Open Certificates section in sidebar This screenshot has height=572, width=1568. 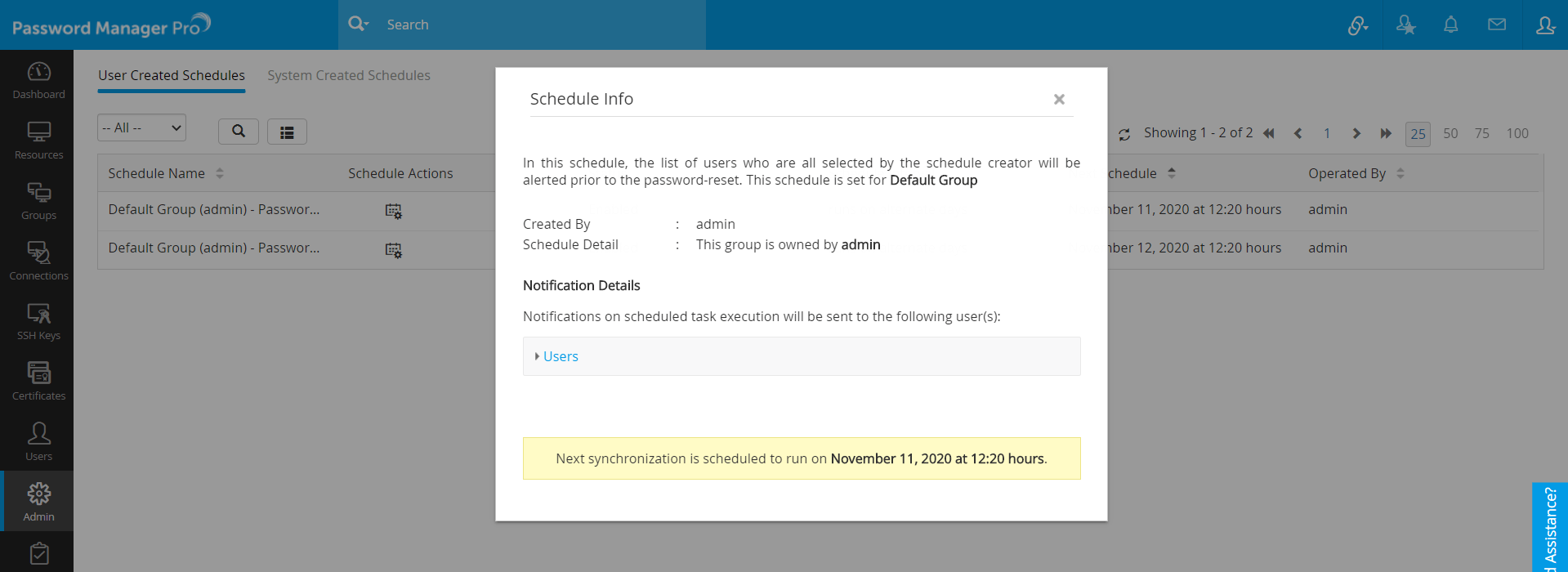[x=38, y=382]
